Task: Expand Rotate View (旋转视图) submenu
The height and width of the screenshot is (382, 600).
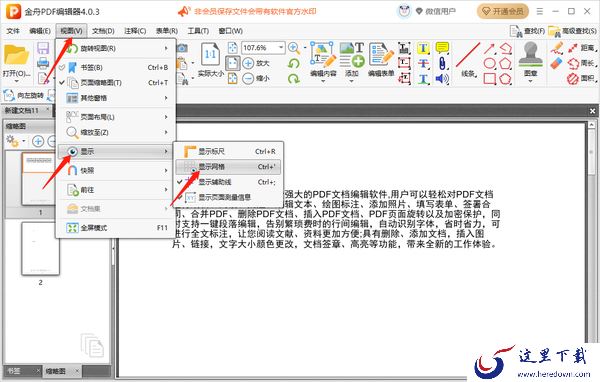Action: [x=116, y=48]
